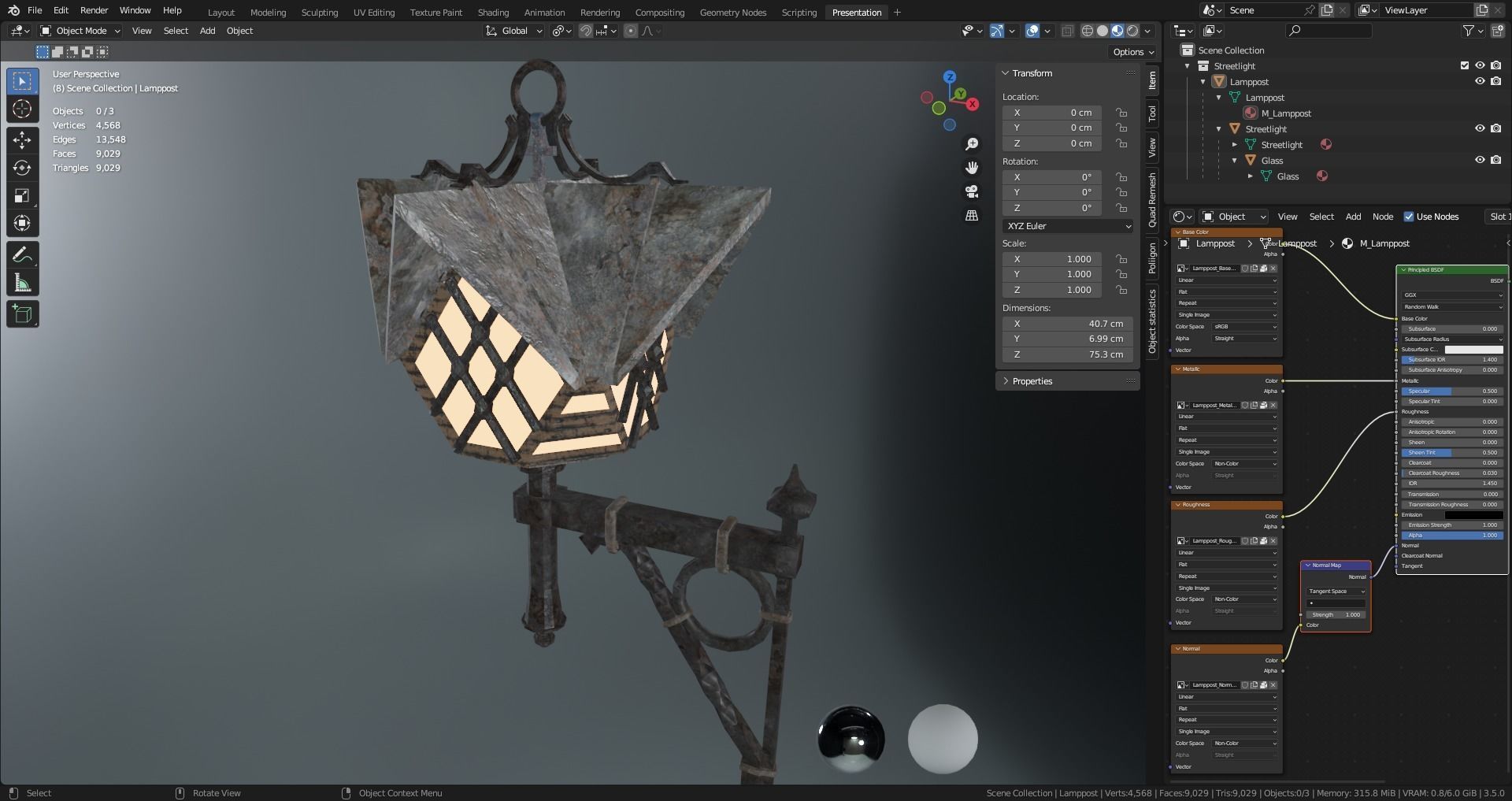1512x801 pixels.
Task: Open viewport Add menu
Action: tap(207, 31)
